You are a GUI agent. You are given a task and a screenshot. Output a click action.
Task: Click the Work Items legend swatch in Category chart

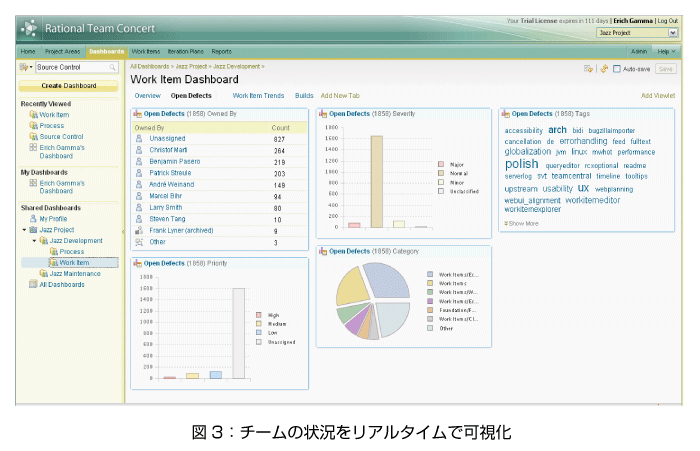coord(430,283)
